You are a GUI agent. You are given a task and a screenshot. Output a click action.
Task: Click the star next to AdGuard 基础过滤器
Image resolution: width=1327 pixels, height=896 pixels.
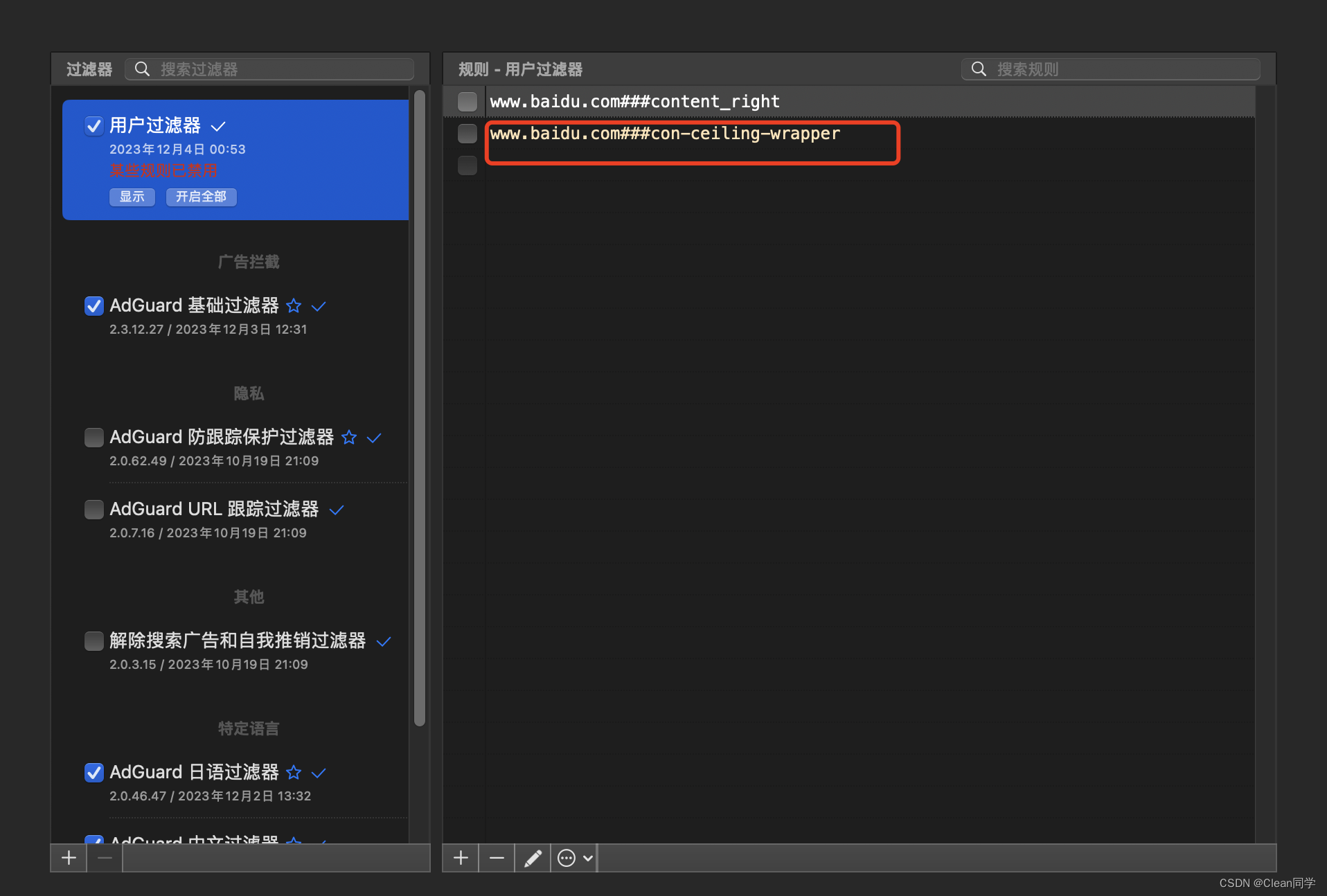coord(294,305)
